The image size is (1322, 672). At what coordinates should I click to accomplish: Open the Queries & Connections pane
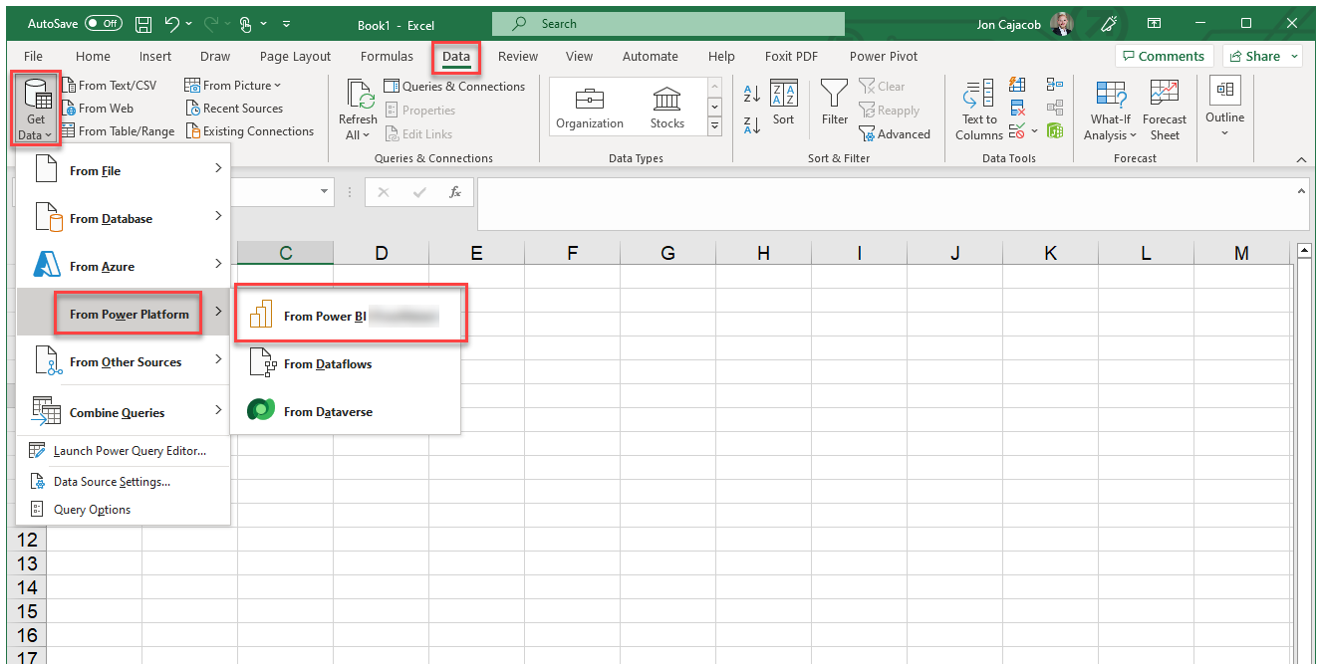454,86
